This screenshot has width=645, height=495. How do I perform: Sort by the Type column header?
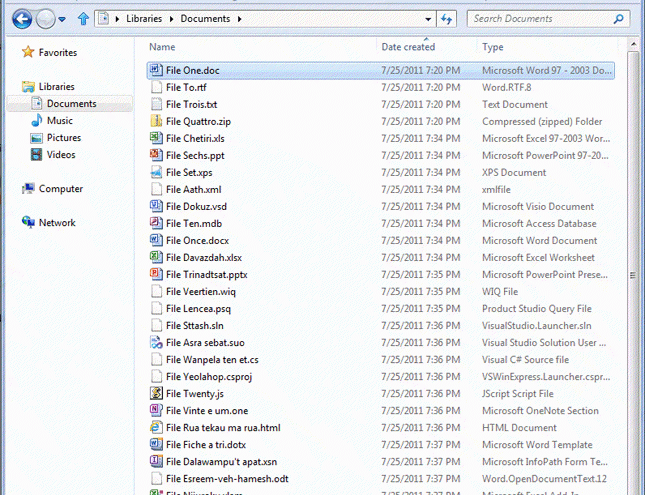pos(493,47)
